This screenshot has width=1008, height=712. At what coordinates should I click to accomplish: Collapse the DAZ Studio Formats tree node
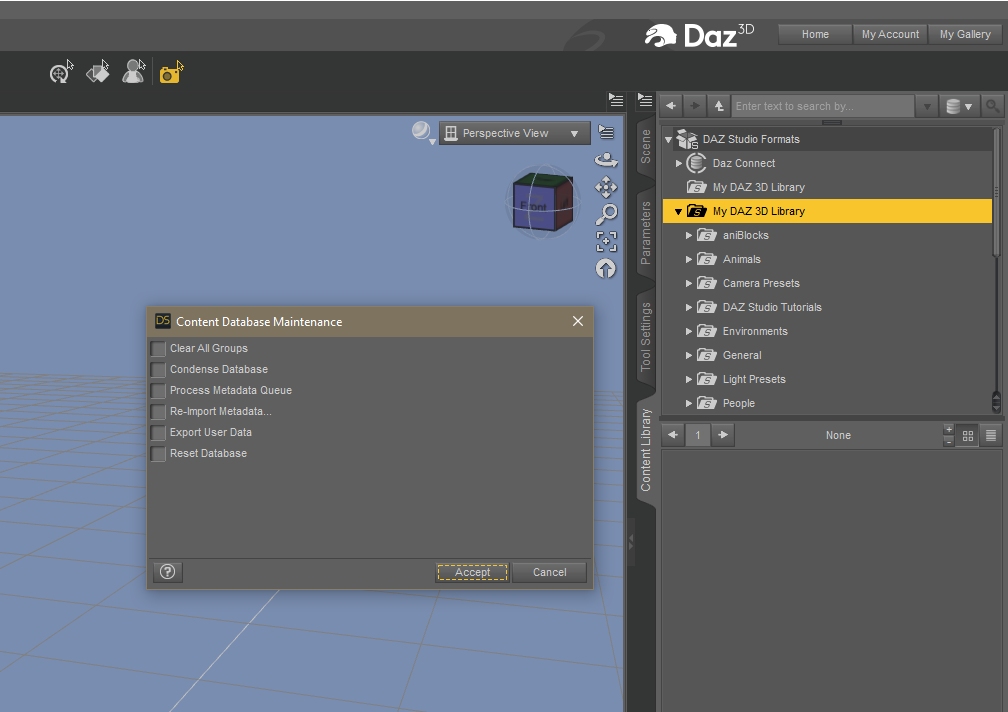tap(669, 139)
